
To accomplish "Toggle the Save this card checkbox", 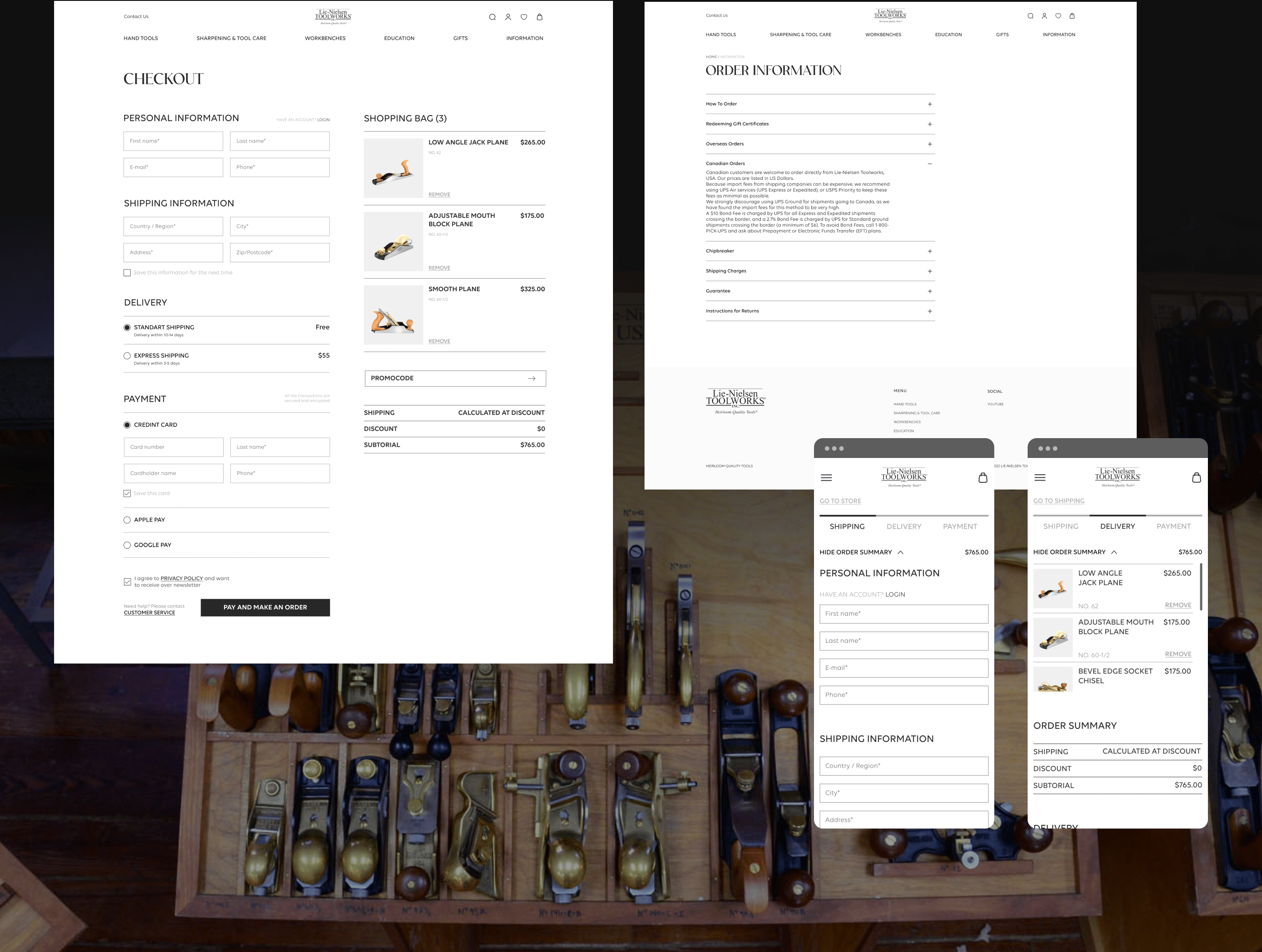I will coord(127,493).
